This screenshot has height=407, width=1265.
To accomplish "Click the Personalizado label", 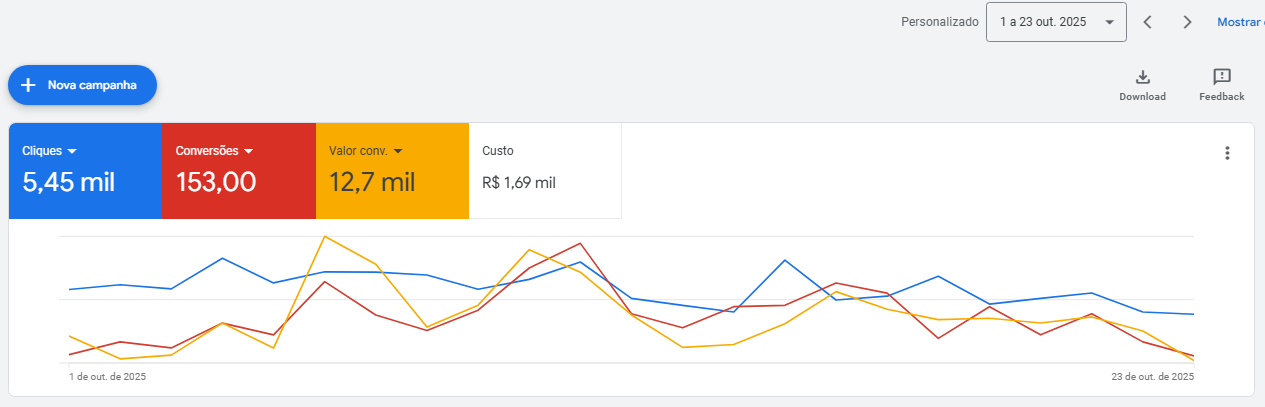I will click(x=939, y=22).
